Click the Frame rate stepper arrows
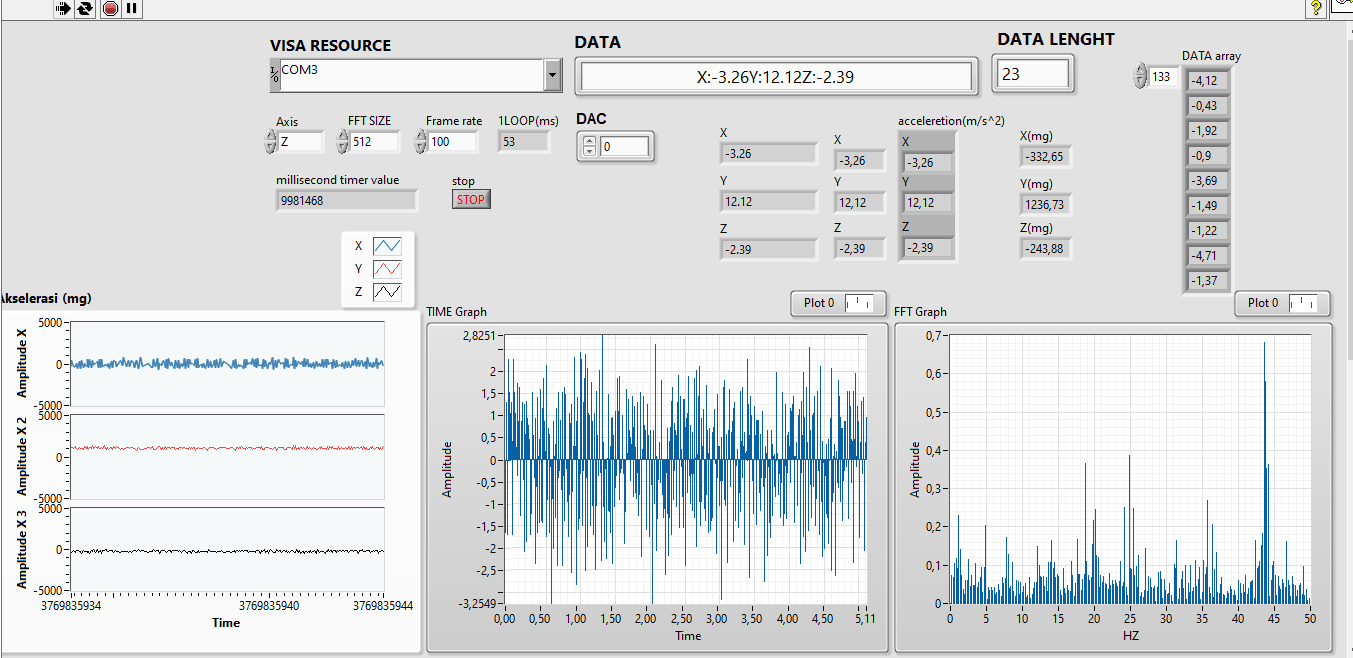1353x658 pixels. [x=421, y=142]
